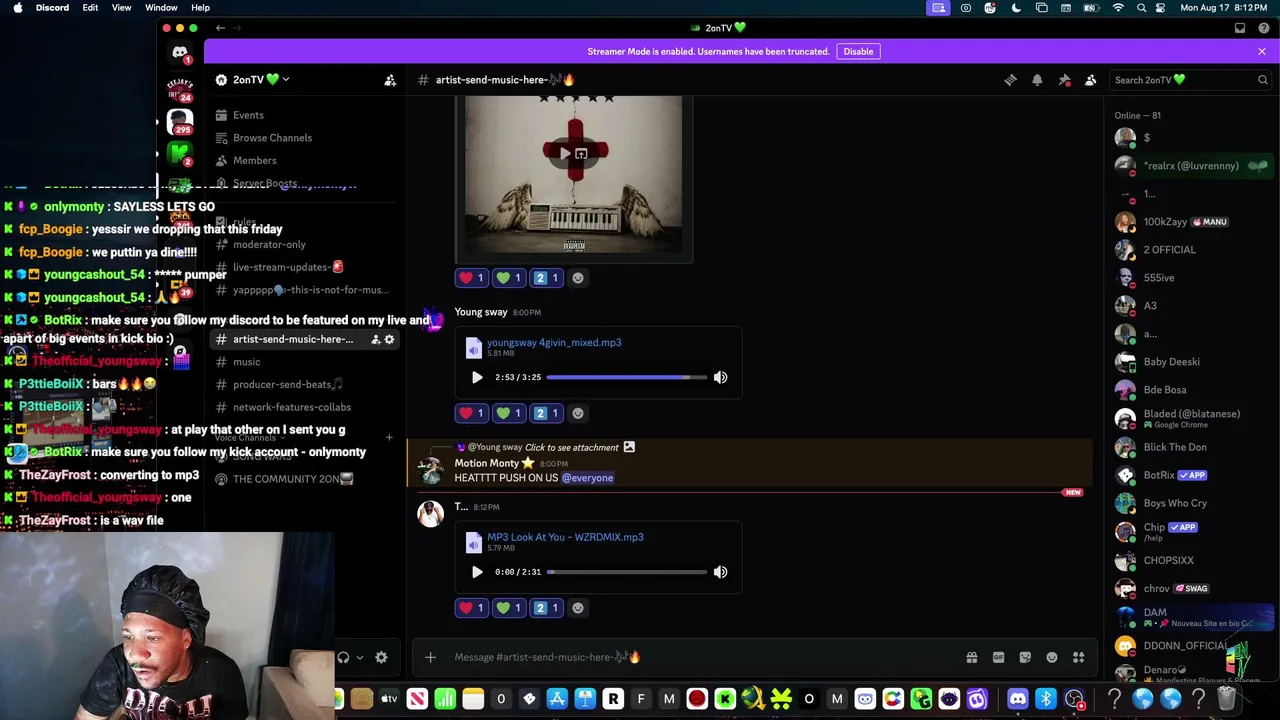Open attachment plus button in message bar

point(430,657)
